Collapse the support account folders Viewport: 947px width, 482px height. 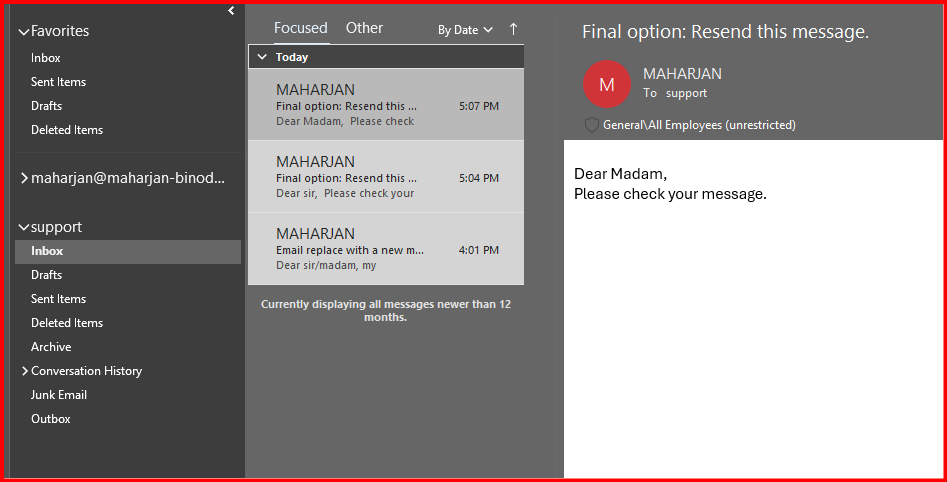[x=24, y=227]
